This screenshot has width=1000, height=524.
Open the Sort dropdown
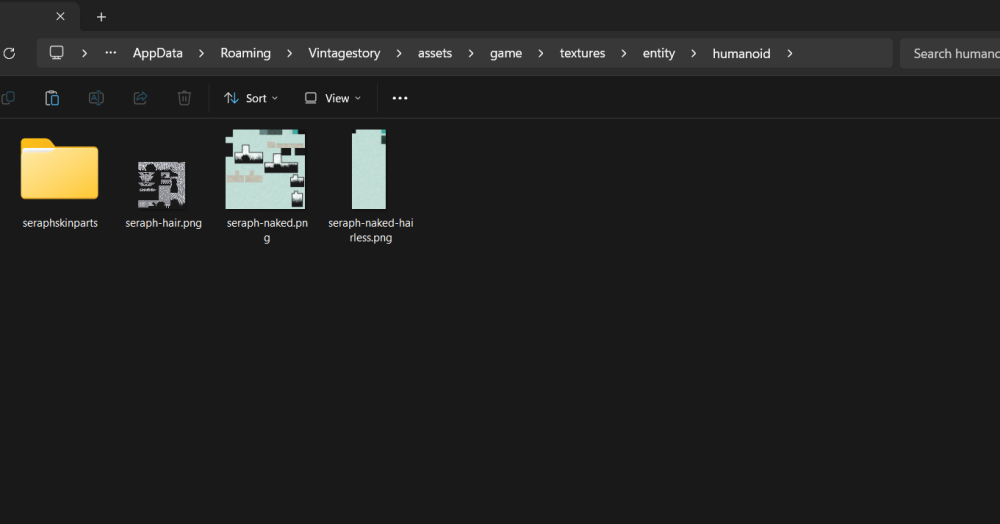tap(251, 98)
